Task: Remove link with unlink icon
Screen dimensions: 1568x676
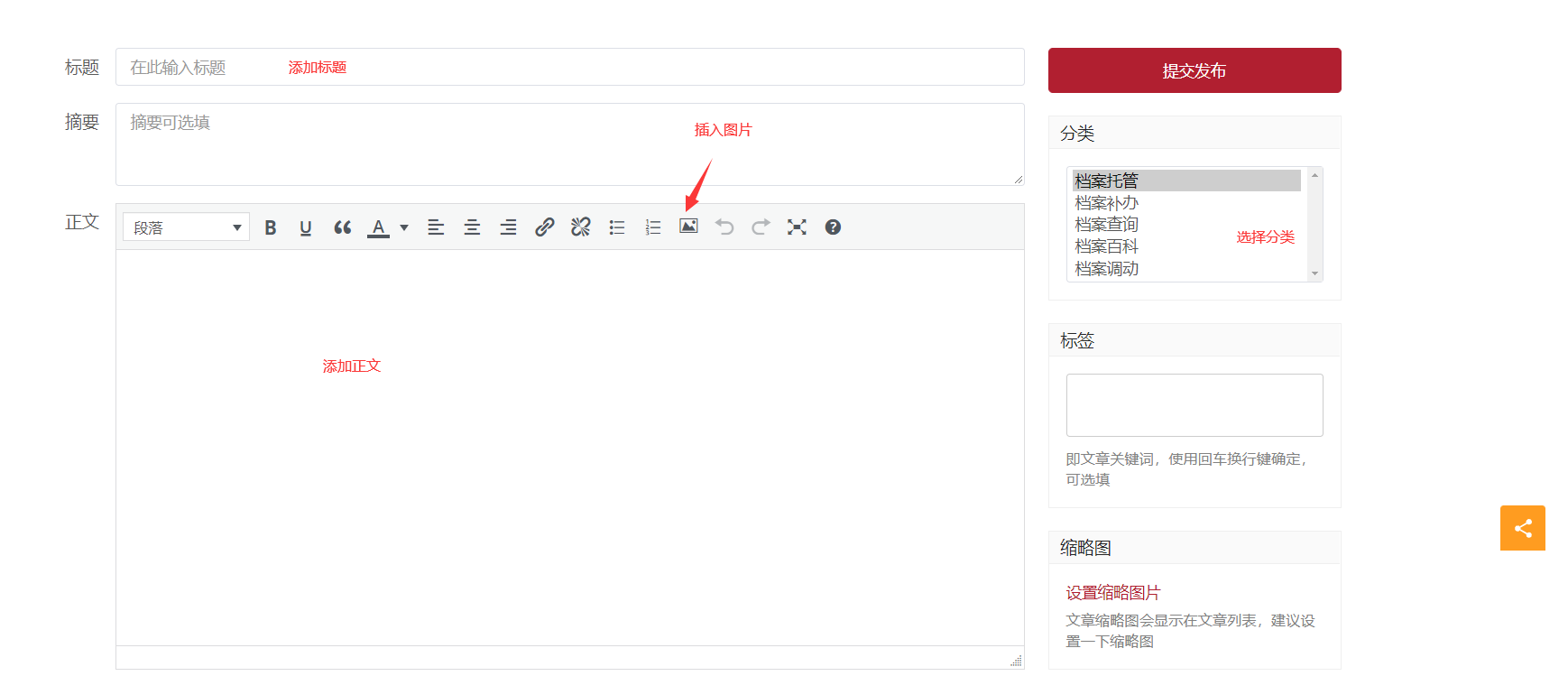Action: pos(580,227)
